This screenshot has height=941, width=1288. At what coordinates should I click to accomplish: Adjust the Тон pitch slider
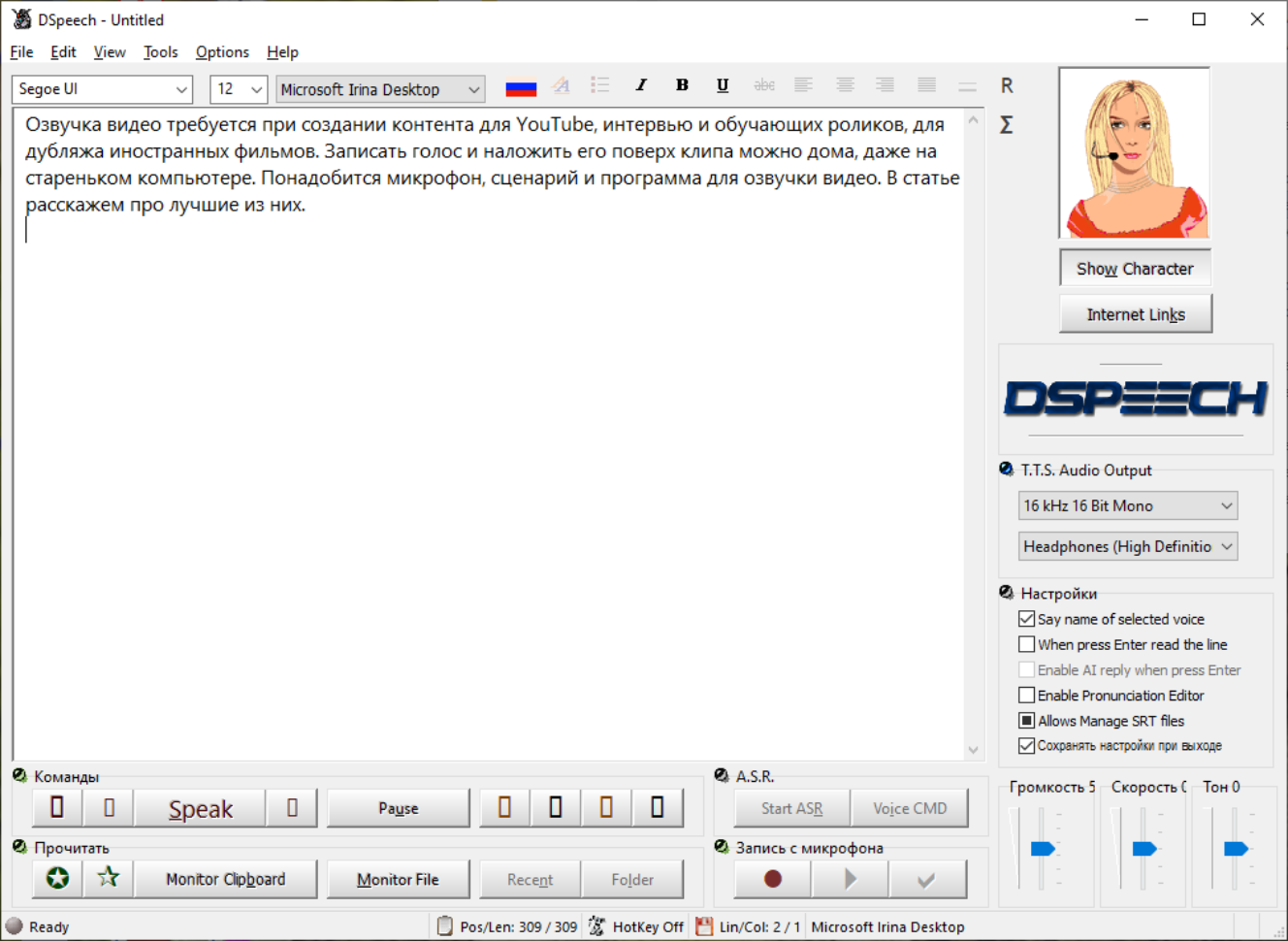[1236, 849]
